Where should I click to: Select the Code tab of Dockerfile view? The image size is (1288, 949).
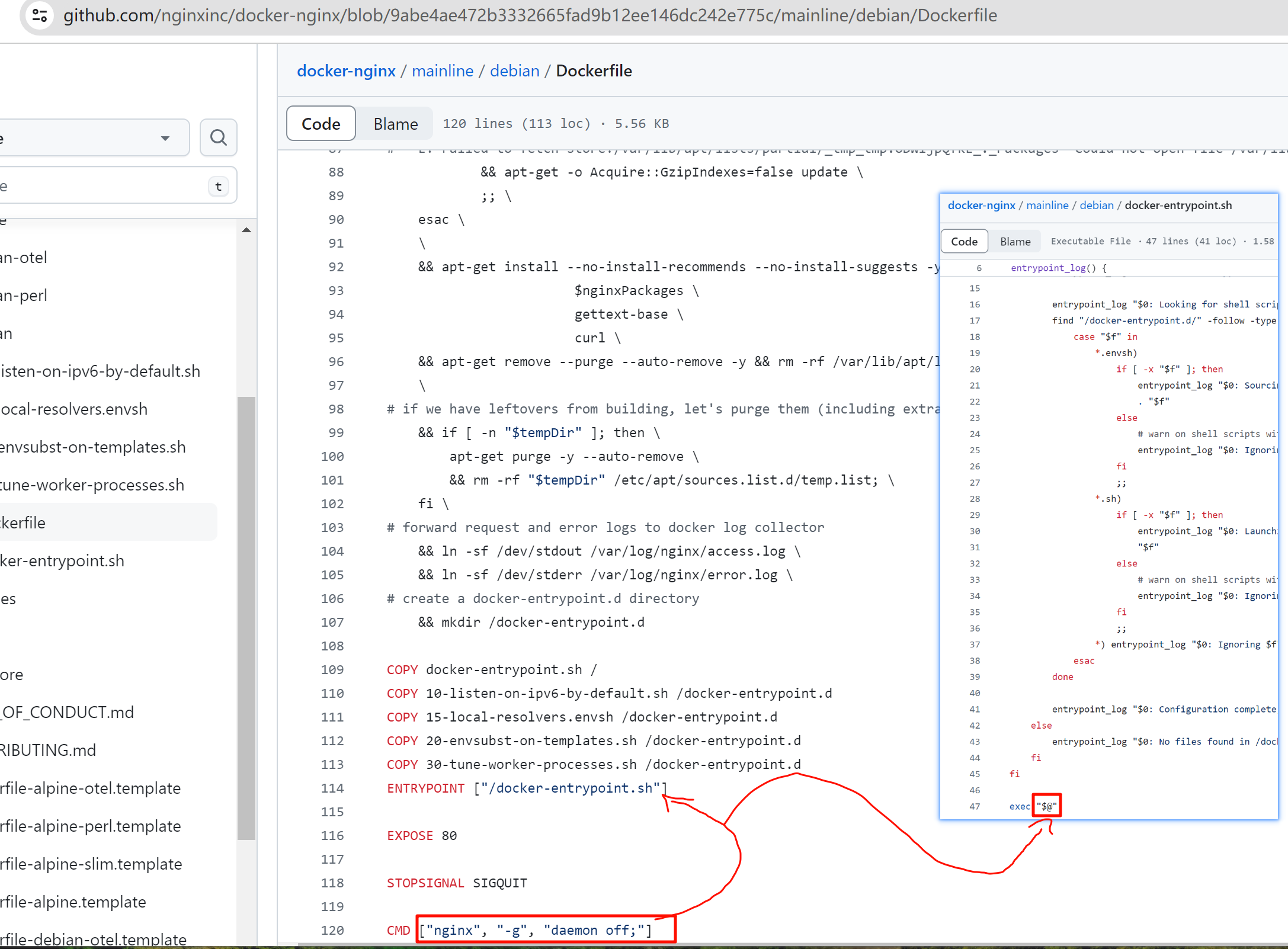tap(321, 124)
